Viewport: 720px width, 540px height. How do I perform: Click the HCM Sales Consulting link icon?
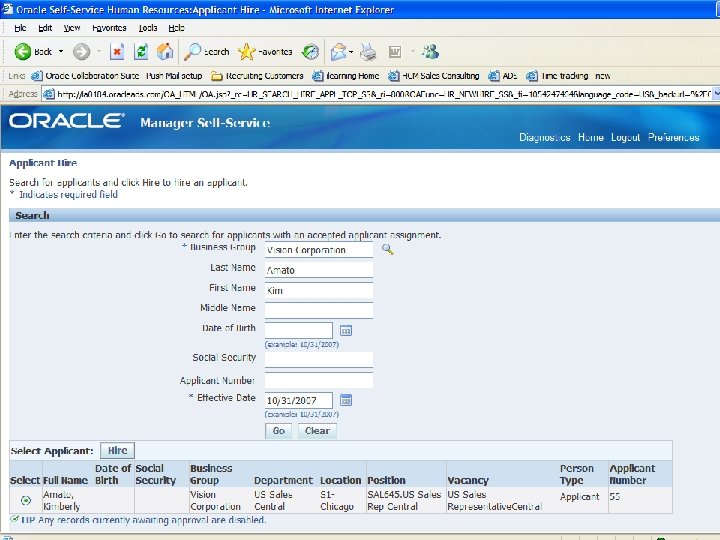click(x=394, y=76)
